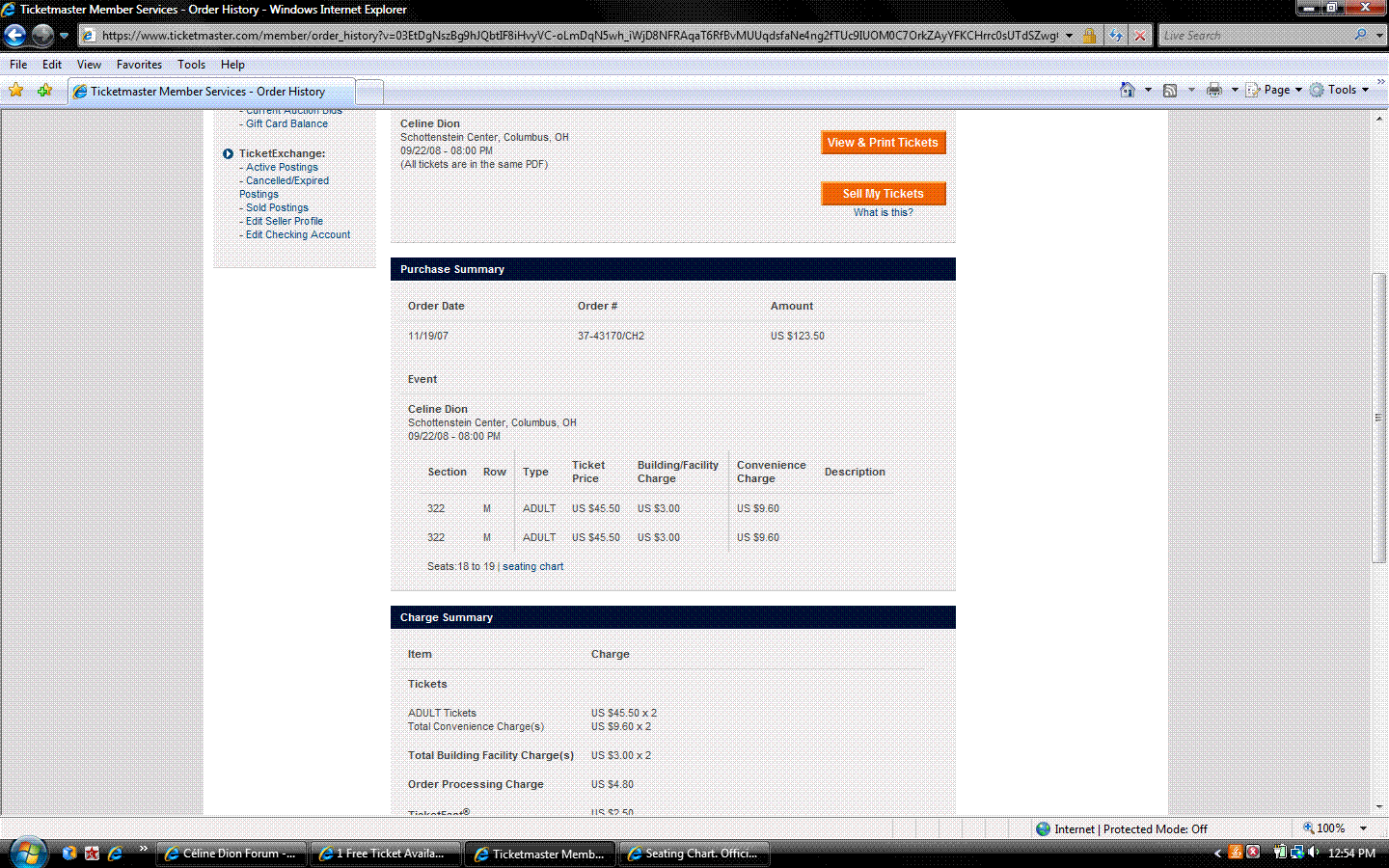Viewport: 1389px width, 868px height.
Task: Click the View & Print Tickets button
Action: pyautogui.click(x=883, y=143)
